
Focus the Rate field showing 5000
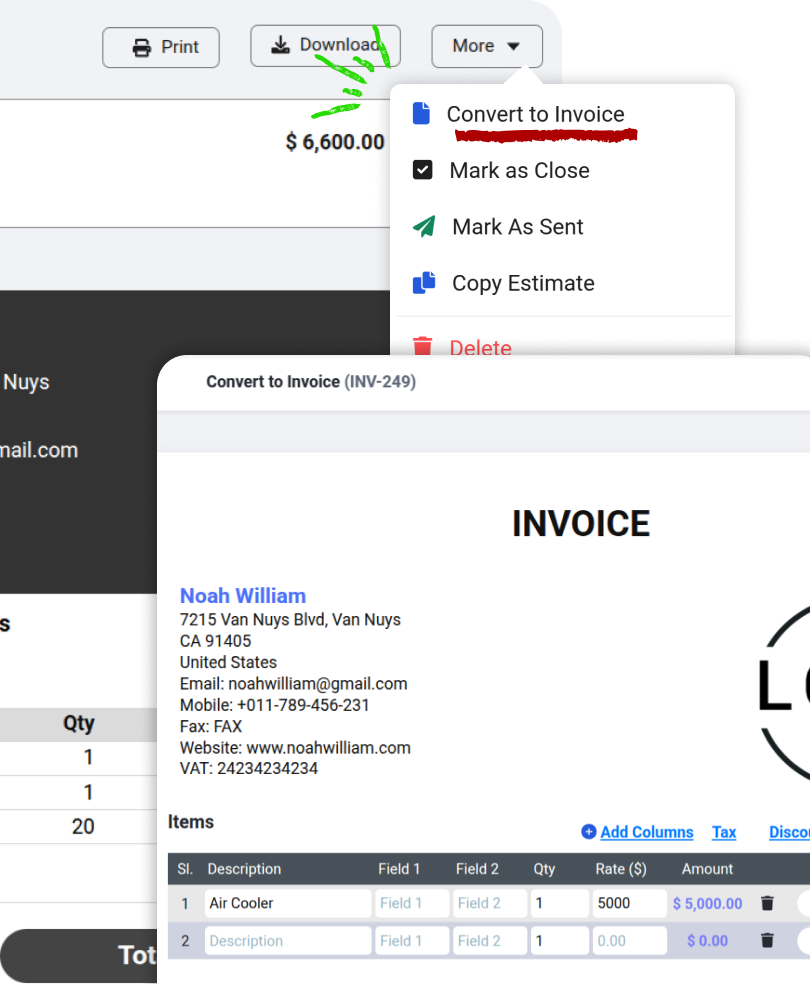click(x=628, y=903)
